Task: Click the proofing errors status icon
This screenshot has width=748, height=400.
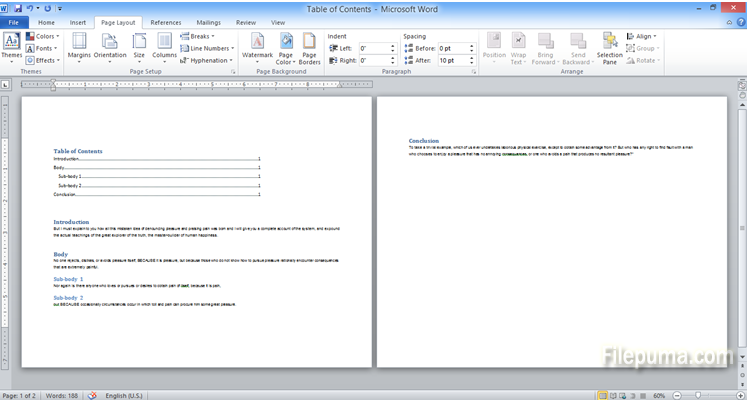Action: pyautogui.click(x=93, y=394)
